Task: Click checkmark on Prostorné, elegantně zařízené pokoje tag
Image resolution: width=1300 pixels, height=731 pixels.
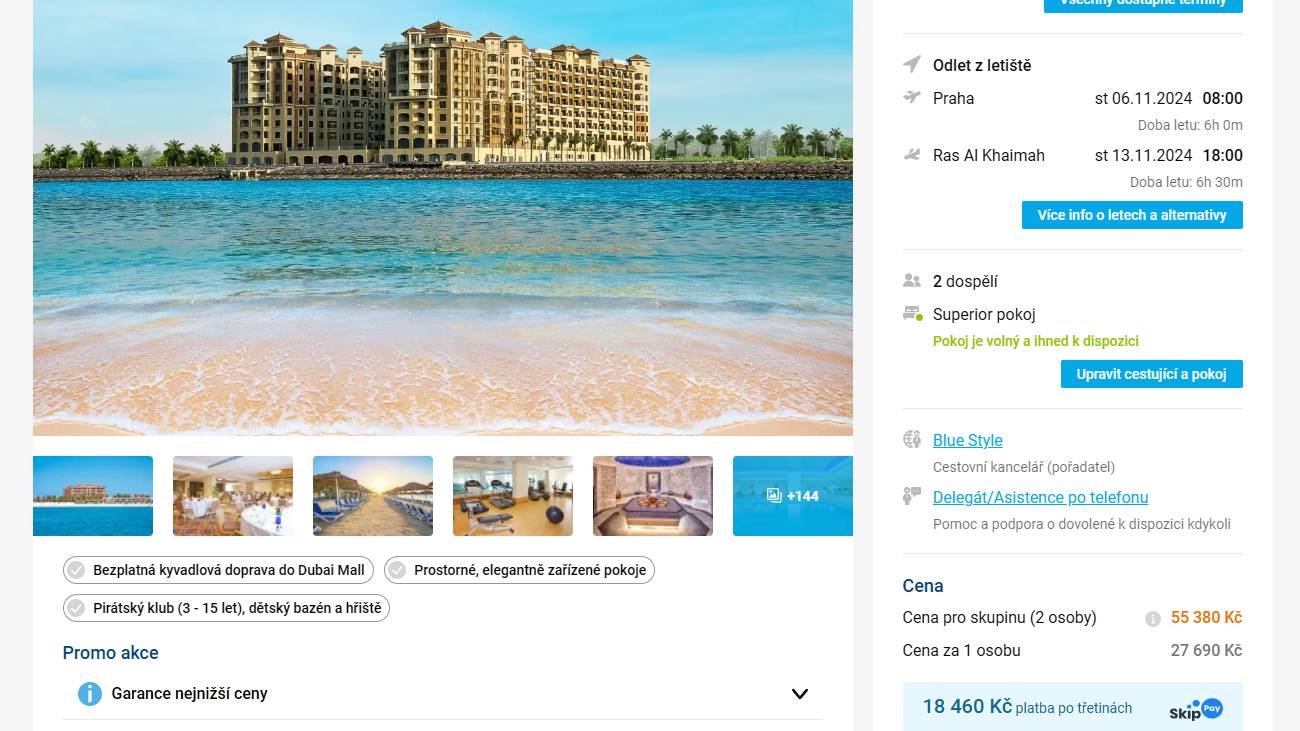Action: click(397, 570)
